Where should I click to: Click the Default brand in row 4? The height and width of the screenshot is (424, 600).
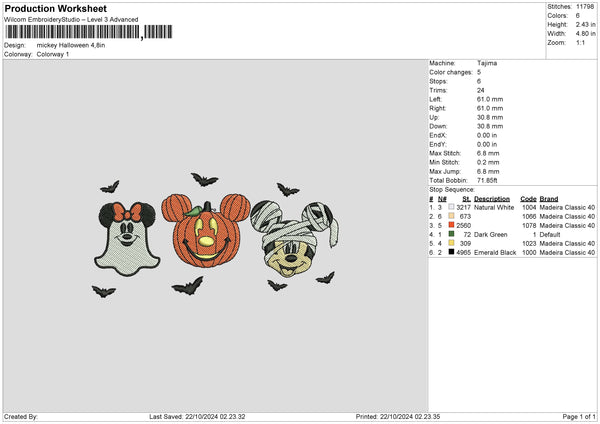click(550, 235)
